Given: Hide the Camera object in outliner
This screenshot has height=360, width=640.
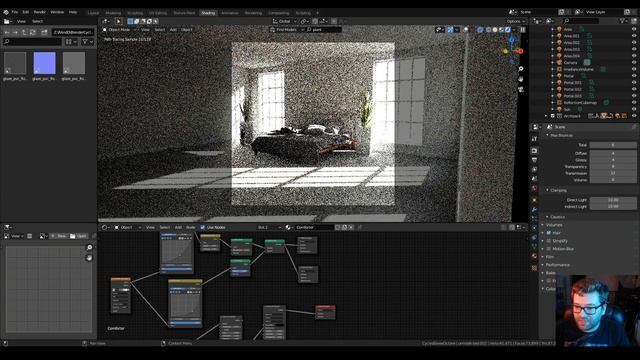Looking at the screenshot, I should [x=634, y=62].
